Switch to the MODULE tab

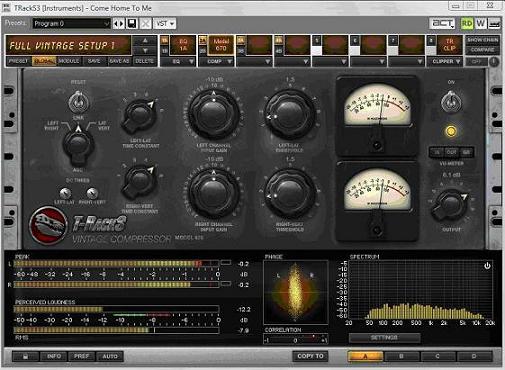69,61
